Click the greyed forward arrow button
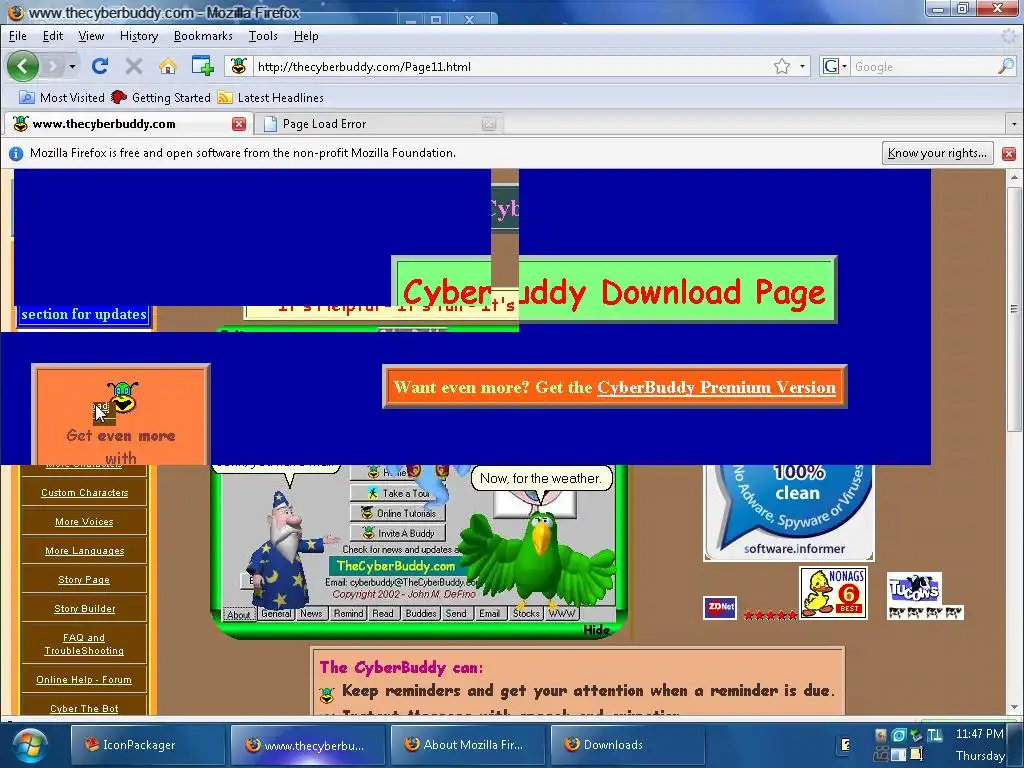The height and width of the screenshot is (768, 1024). tap(53, 66)
